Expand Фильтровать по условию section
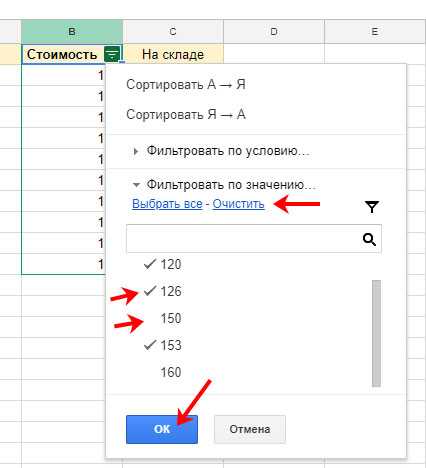Screen dimensions: 426x468 pyautogui.click(x=221, y=151)
